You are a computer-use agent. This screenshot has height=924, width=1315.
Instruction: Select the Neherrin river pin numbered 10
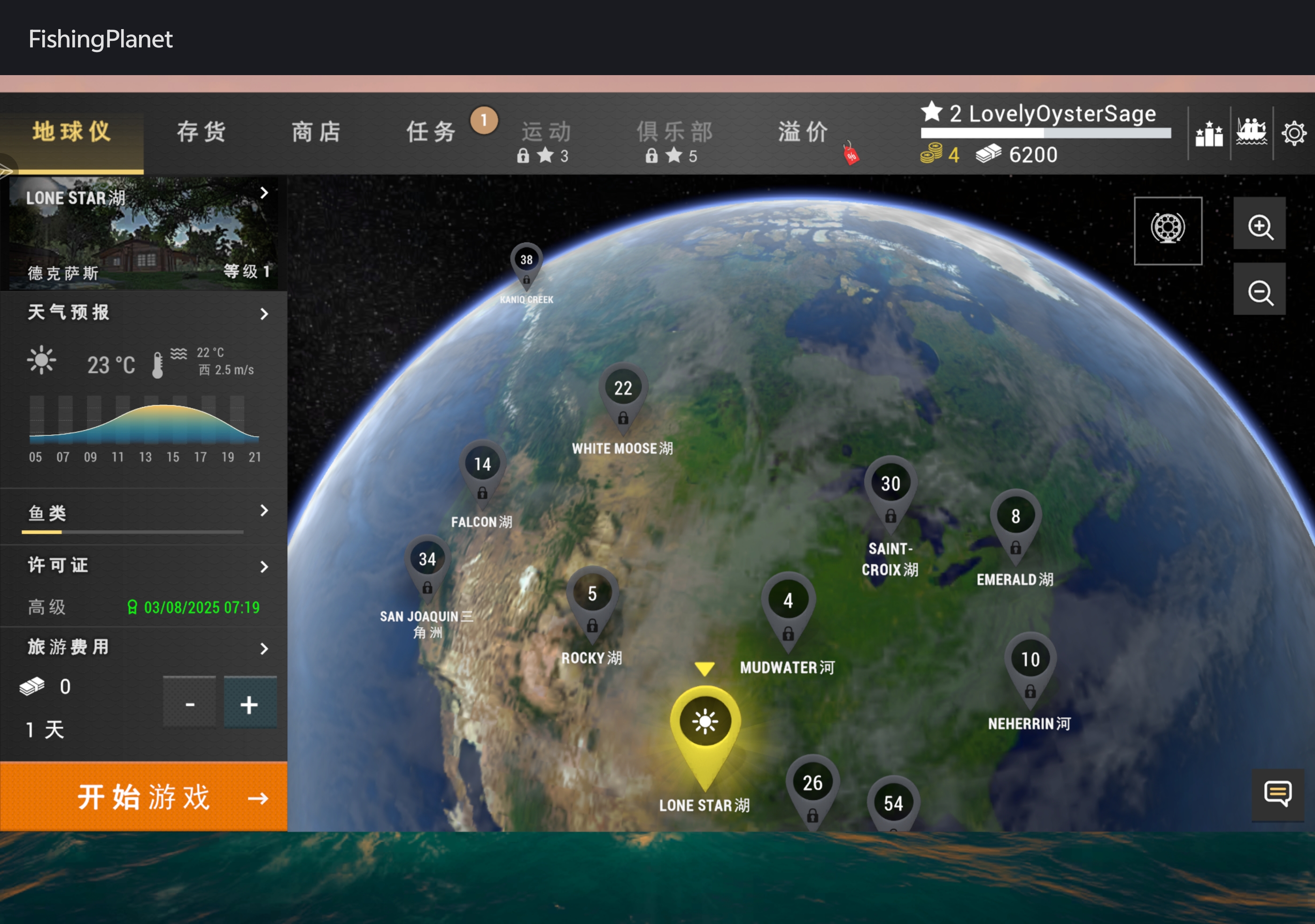[1030, 671]
